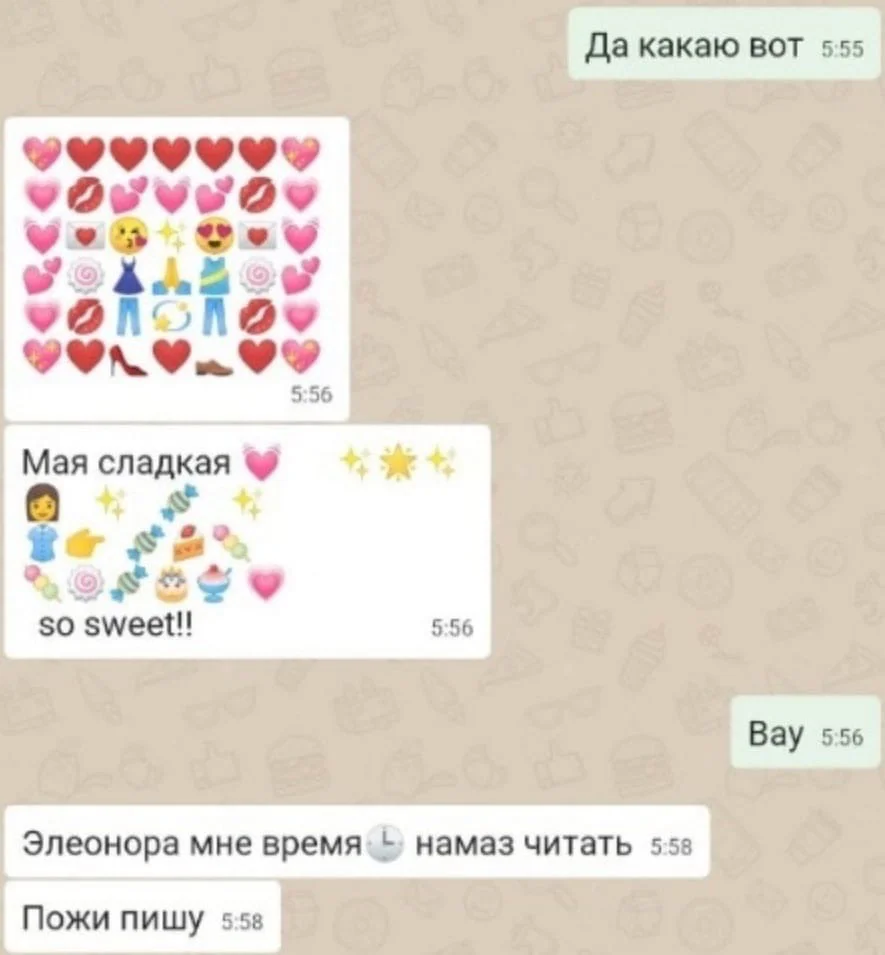
Task: Click the red high-heel shoe emoji
Action: 129,358
